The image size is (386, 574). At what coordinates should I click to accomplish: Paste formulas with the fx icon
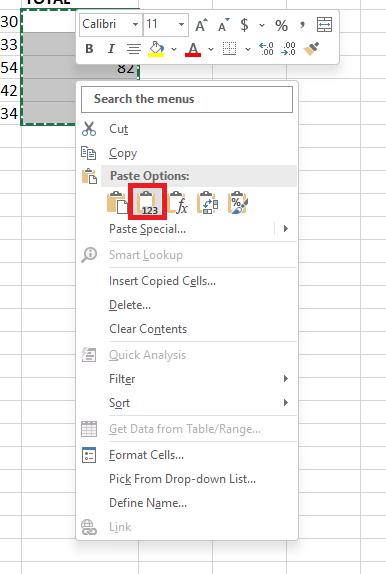[x=178, y=203]
